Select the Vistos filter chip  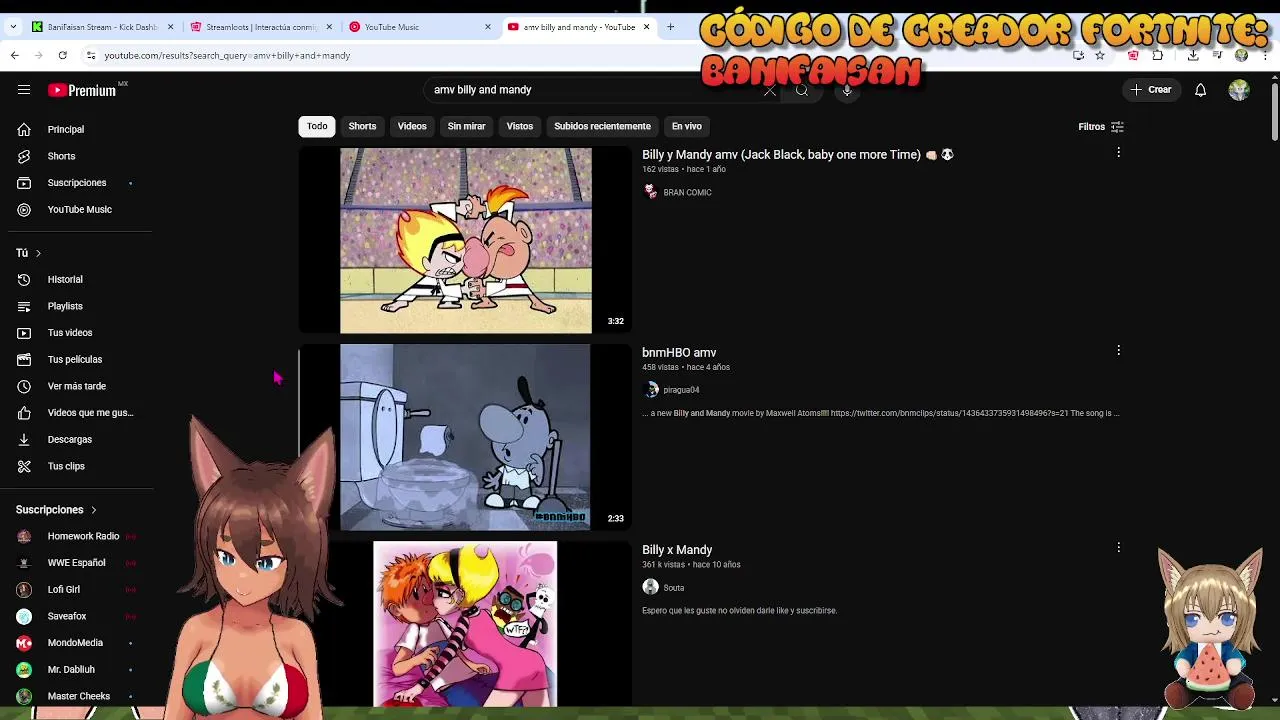click(x=520, y=126)
